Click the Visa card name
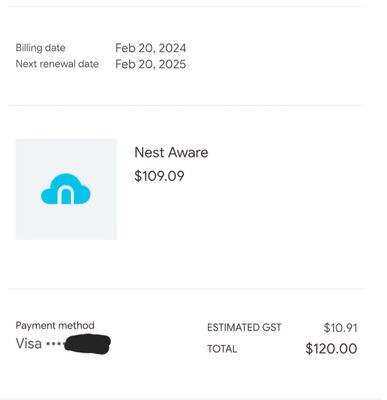Viewport: 387px width, 400px height. [29, 344]
